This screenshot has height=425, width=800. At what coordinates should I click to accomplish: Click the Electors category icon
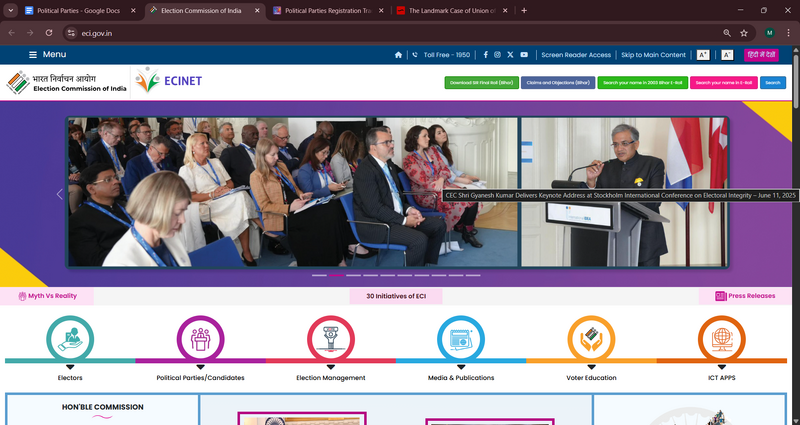pos(70,338)
